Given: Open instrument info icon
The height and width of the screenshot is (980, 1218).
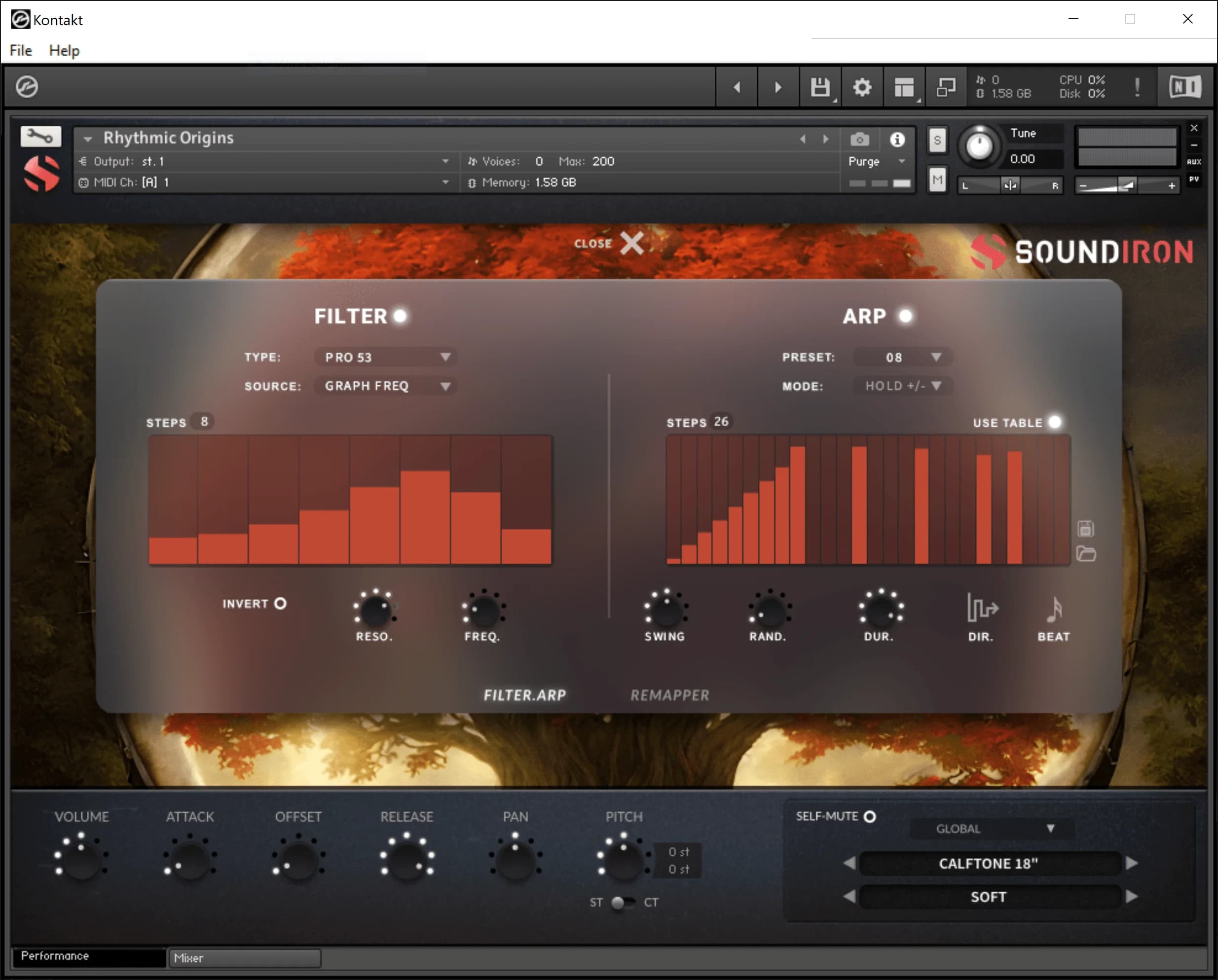Looking at the screenshot, I should 896,140.
